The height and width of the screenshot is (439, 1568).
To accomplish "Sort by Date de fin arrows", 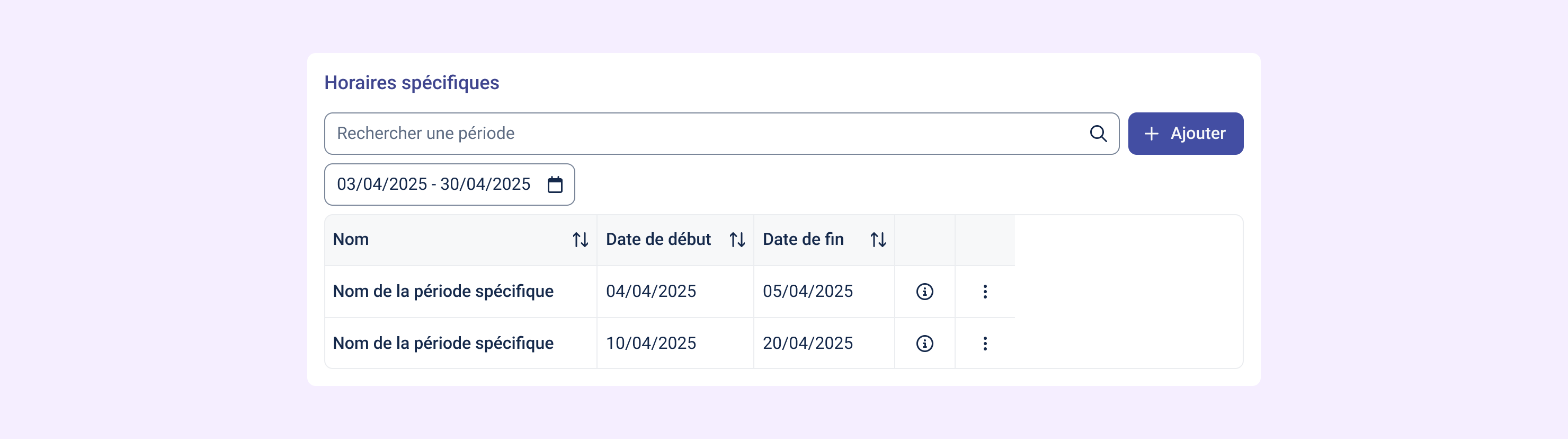I will (x=877, y=240).
